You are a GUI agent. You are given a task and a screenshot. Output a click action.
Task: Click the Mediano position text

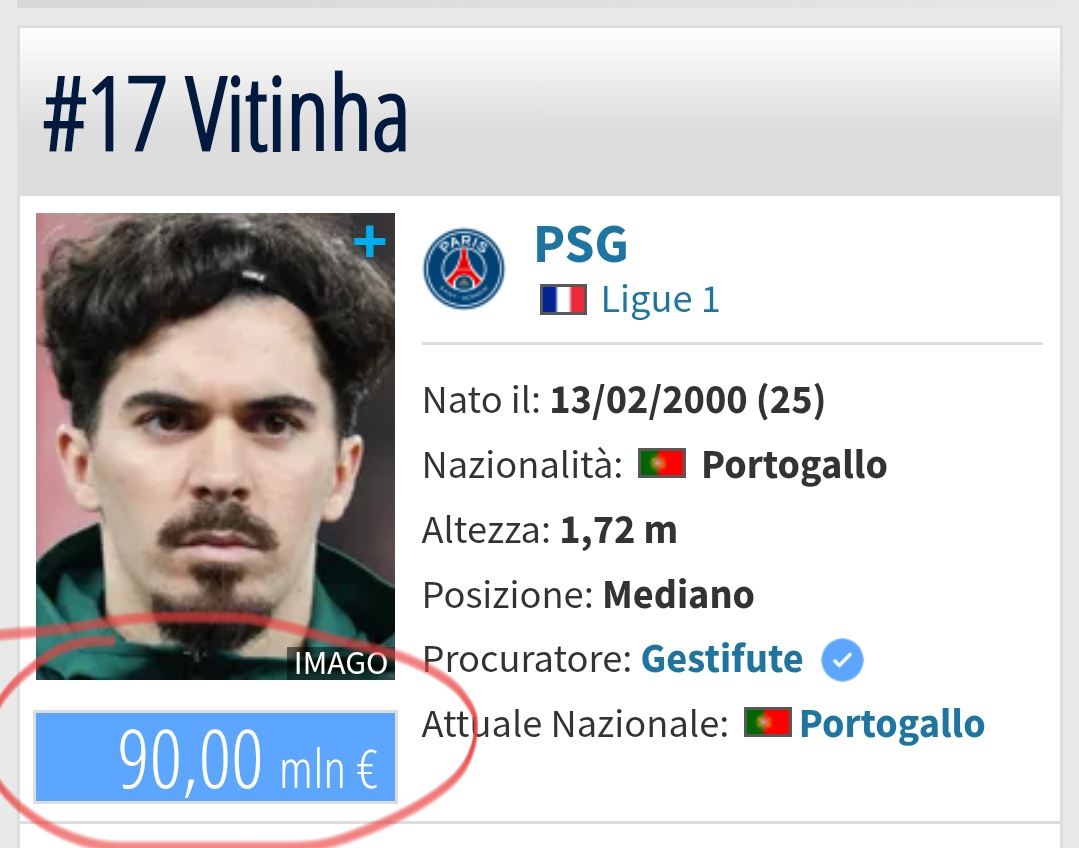pyautogui.click(x=679, y=595)
